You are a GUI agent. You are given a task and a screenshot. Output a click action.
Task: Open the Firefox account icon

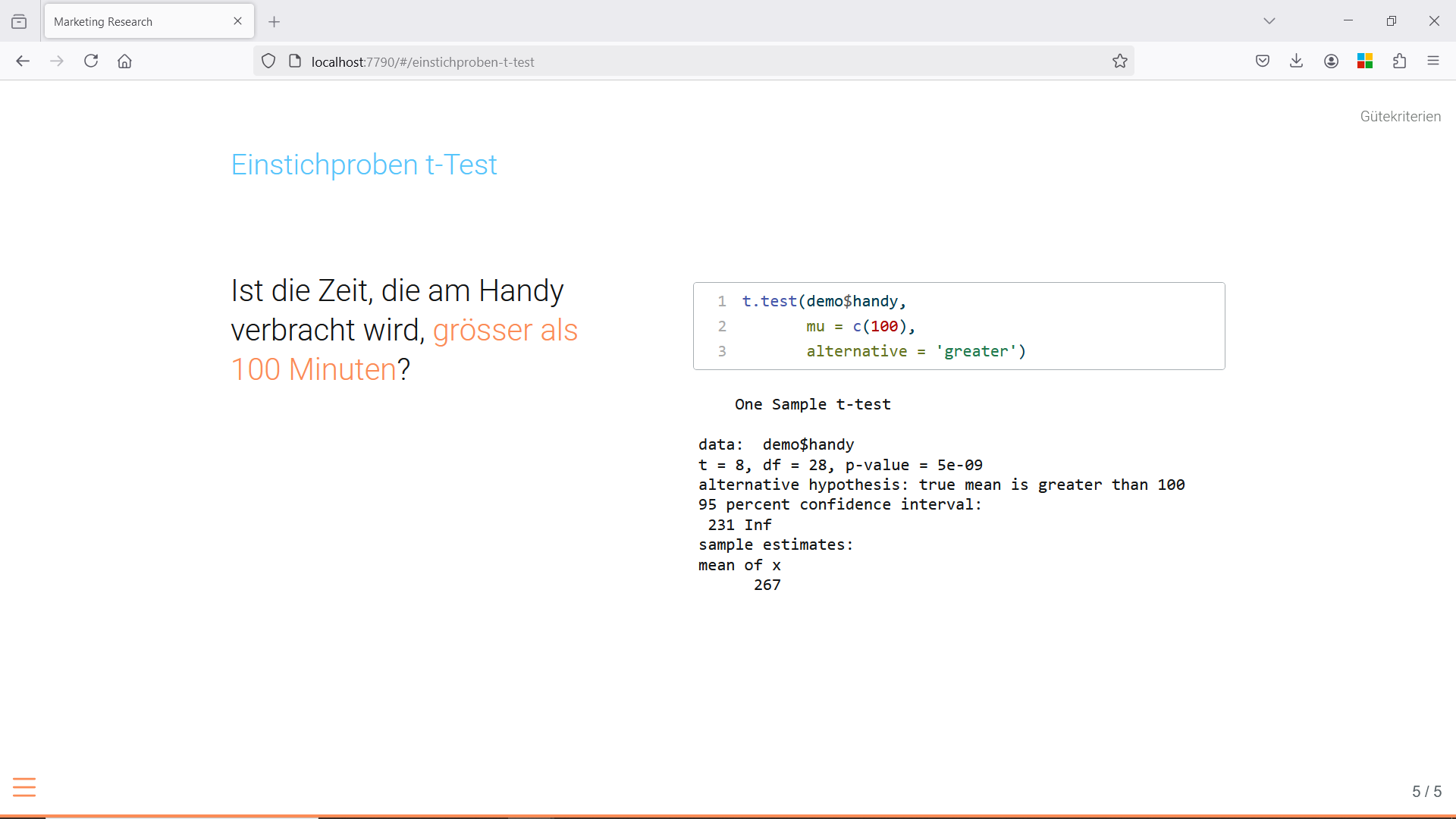tap(1331, 61)
